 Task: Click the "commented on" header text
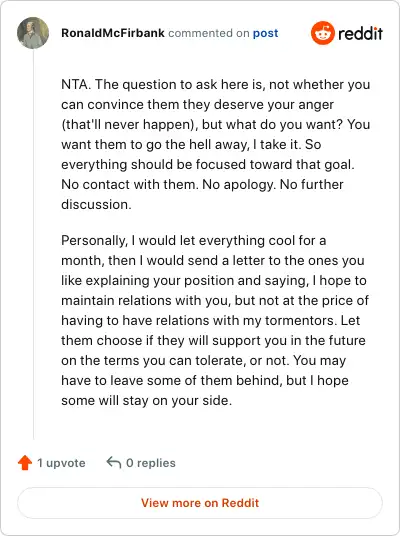(x=209, y=33)
